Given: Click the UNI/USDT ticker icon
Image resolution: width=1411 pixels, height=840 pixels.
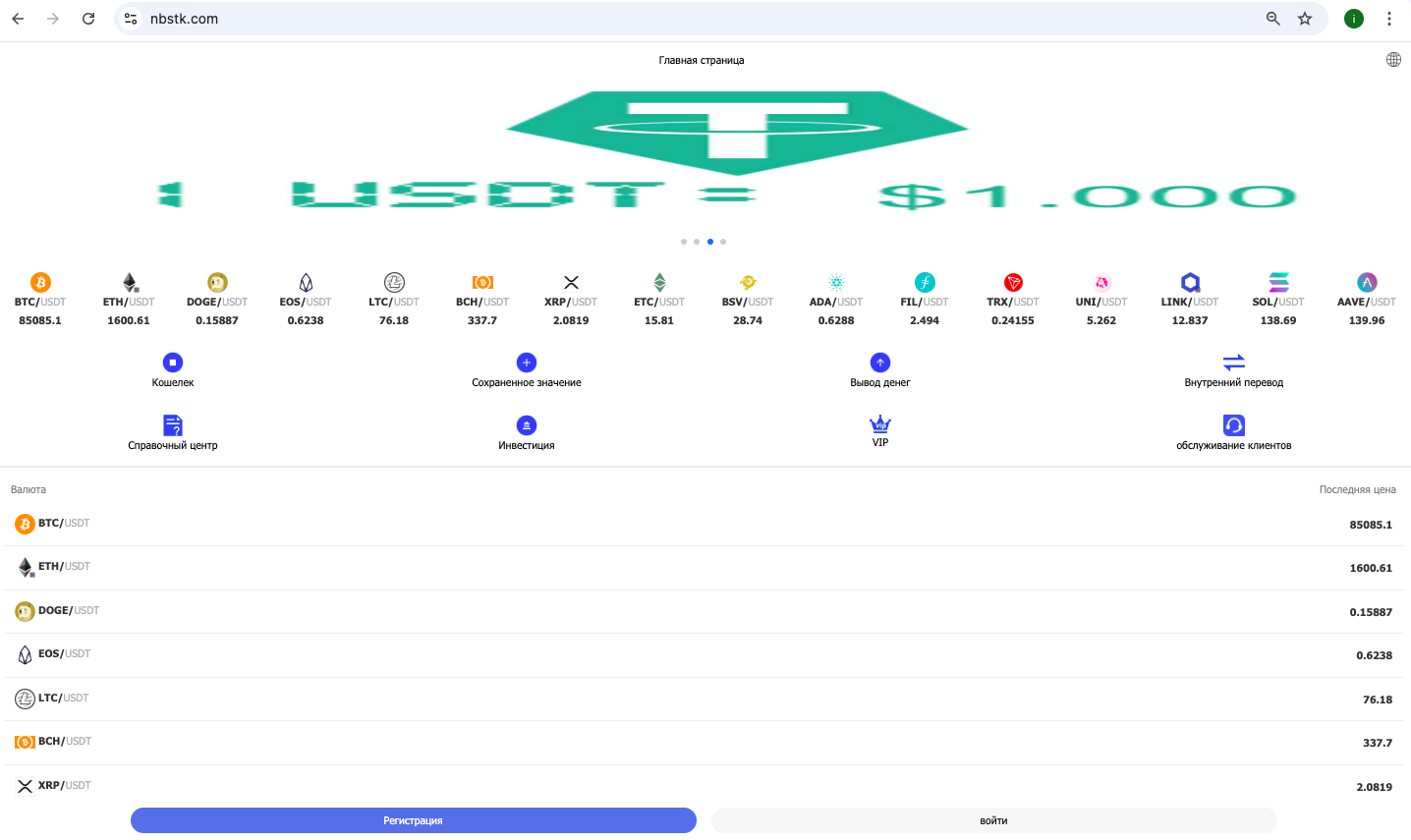Looking at the screenshot, I should pos(1101,283).
